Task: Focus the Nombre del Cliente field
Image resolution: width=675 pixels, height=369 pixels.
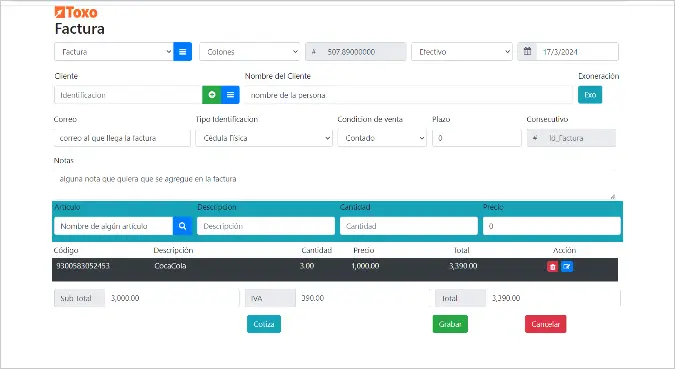Action: [409, 95]
